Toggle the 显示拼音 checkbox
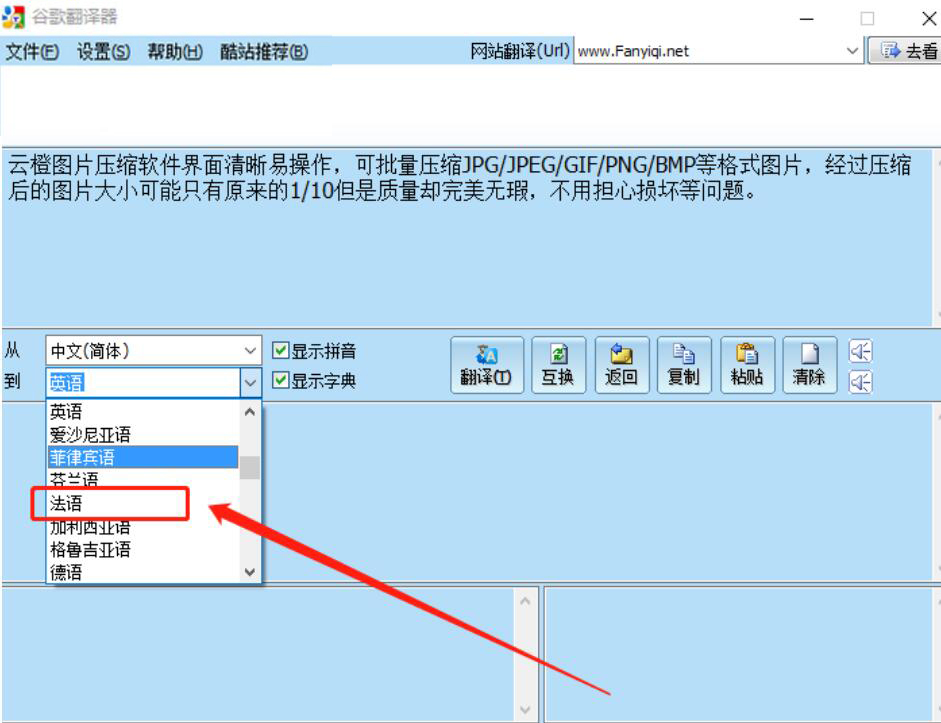941x723 pixels. pyautogui.click(x=280, y=350)
